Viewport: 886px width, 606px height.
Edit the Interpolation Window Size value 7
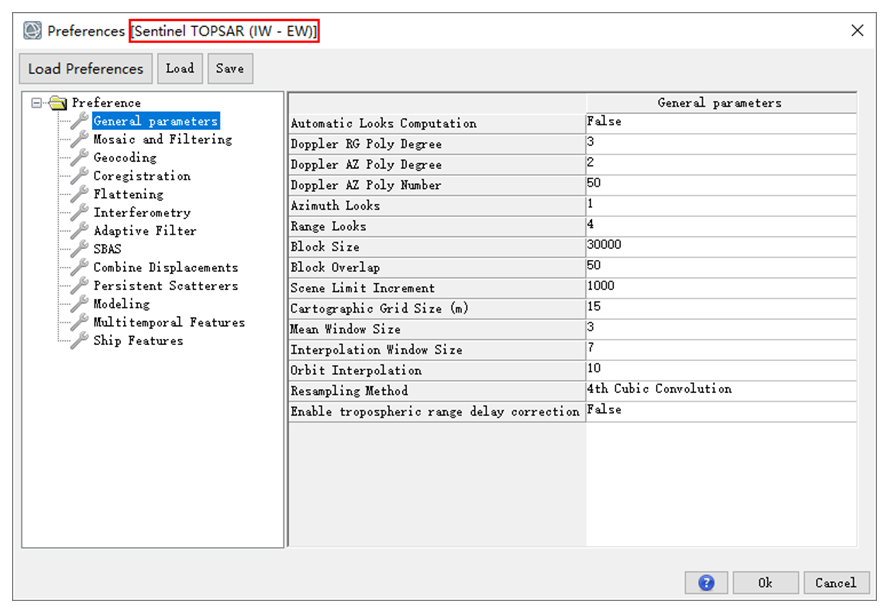pos(721,349)
